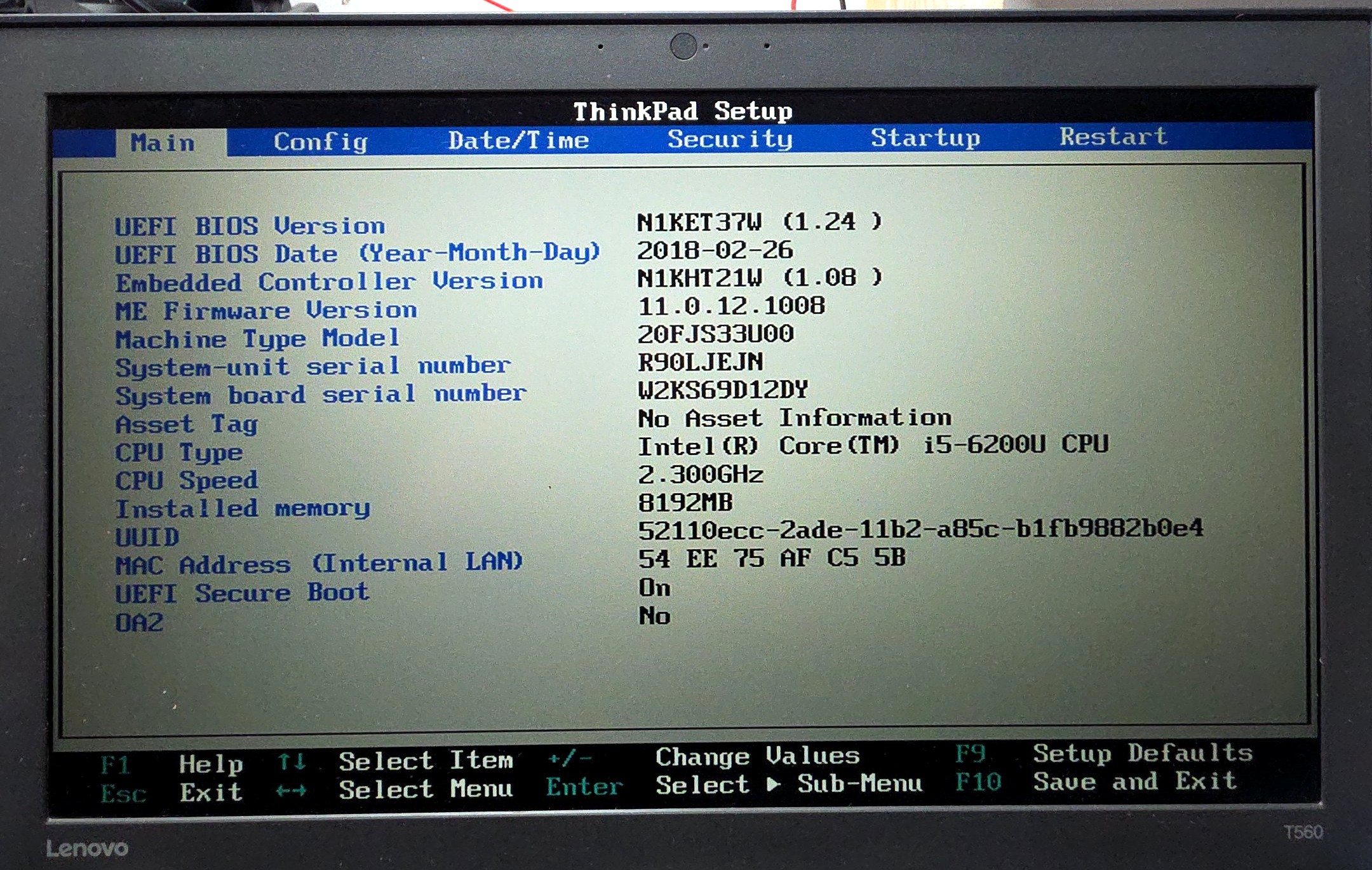Click the Secure Boot value On

coord(654,588)
